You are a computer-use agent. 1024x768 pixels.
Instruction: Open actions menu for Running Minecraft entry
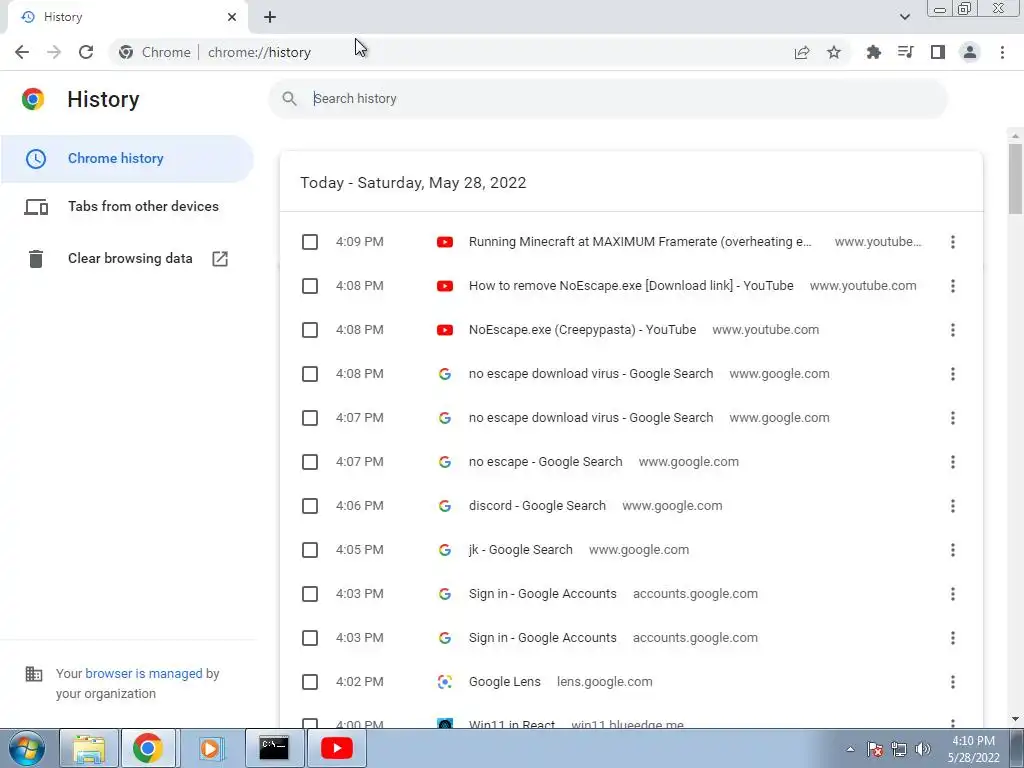[953, 242]
